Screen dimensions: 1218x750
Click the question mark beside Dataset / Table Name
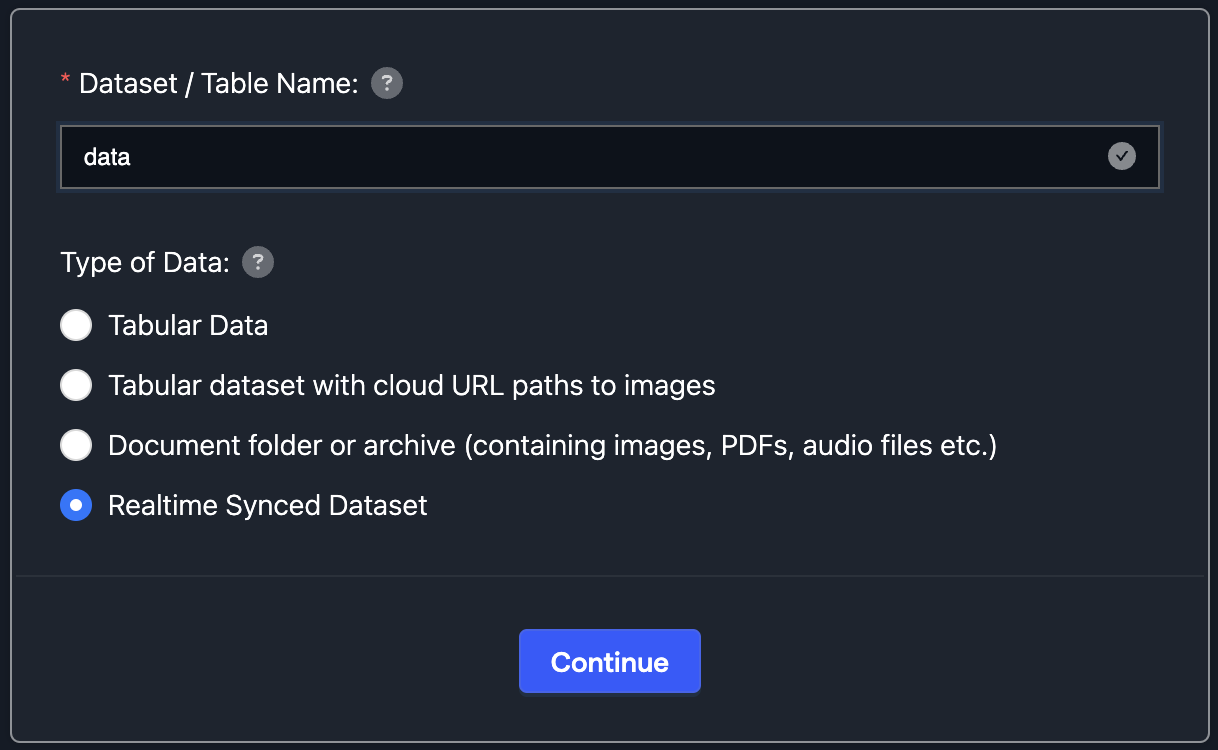point(387,83)
